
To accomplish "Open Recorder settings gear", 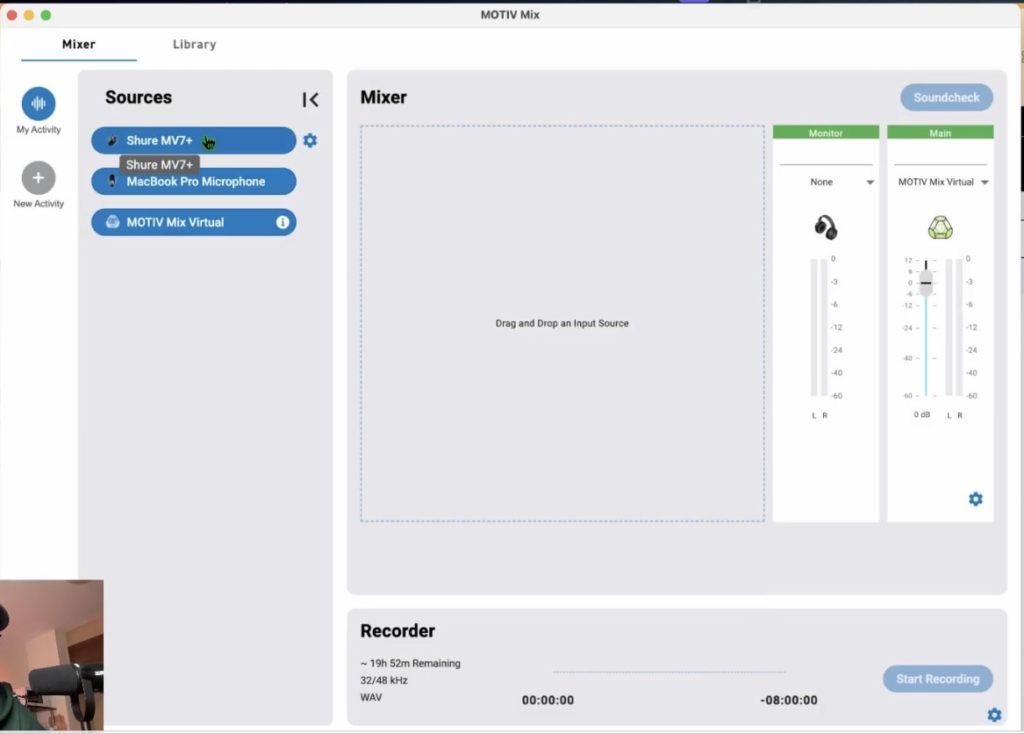I will point(993,714).
